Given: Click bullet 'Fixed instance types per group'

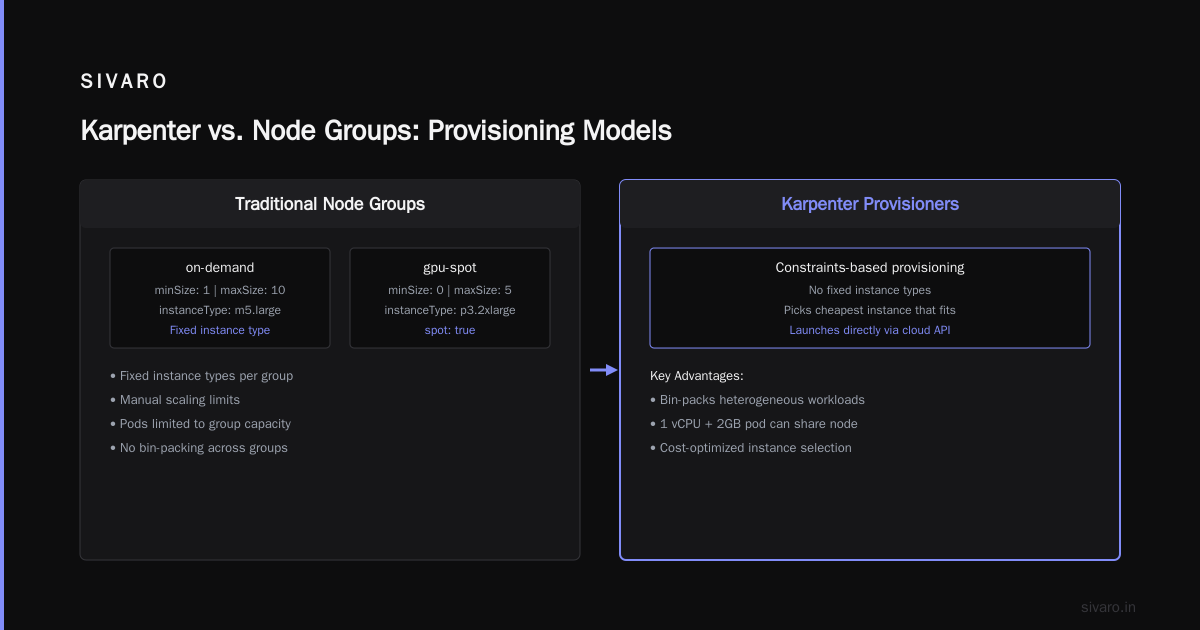Looking at the screenshot, I should tap(201, 376).
